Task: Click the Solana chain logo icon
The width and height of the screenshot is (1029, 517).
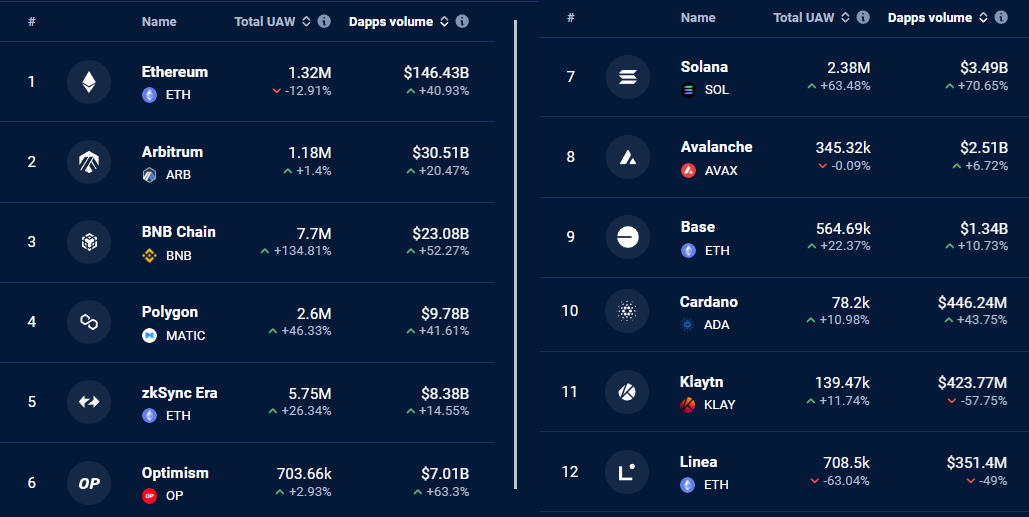Action: 628,77
